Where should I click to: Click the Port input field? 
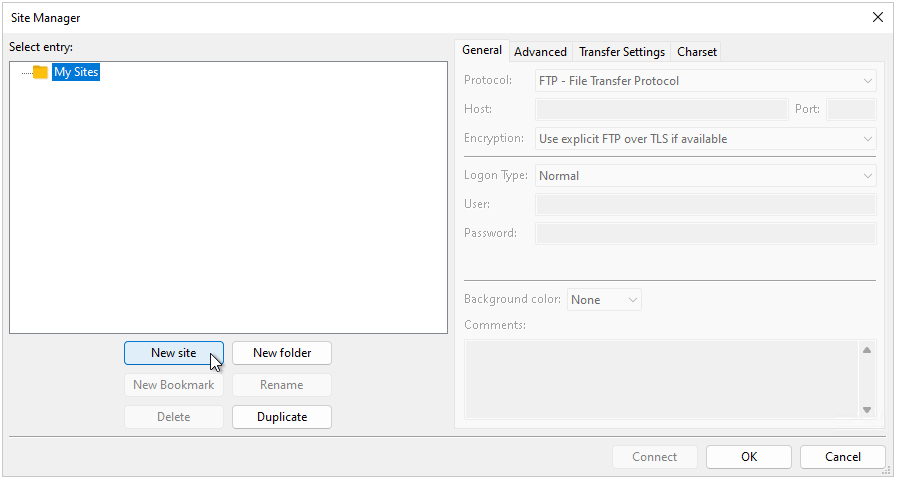852,110
